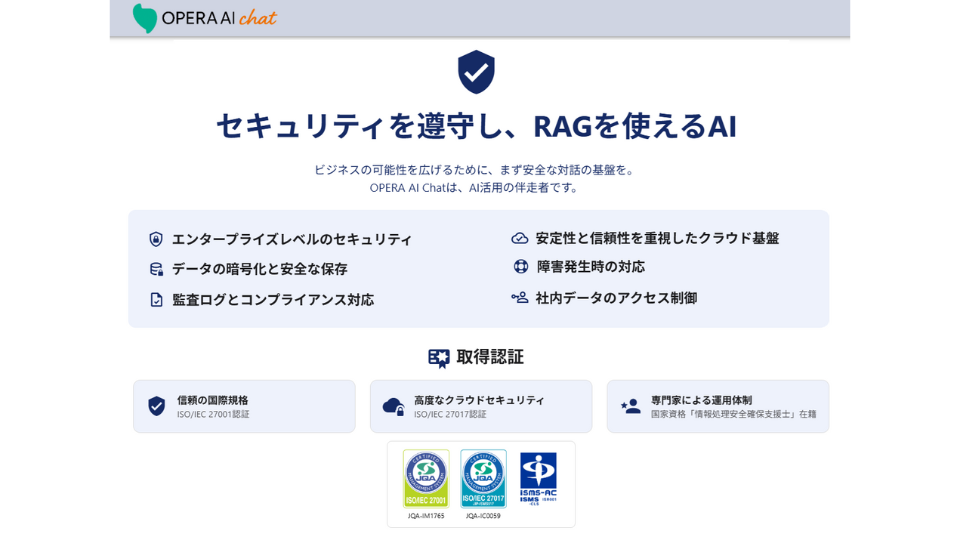Click the cloud check icon beside 安定性と信頼性
960x540 pixels.
[520, 238]
